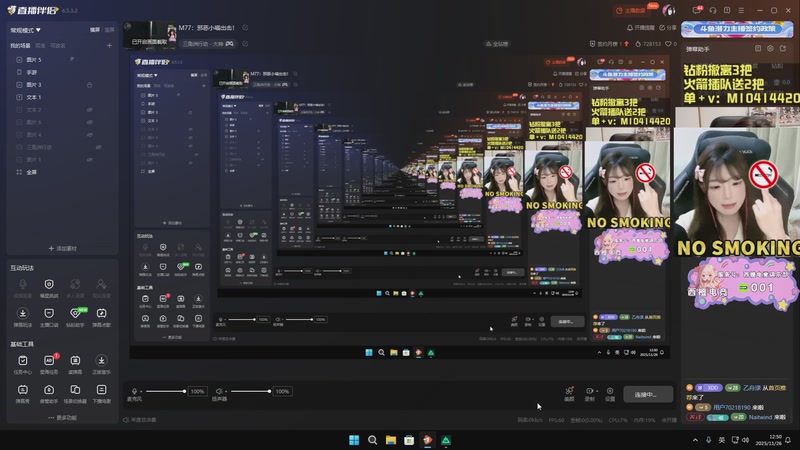Show hidden source 图片 1
This screenshot has width=800, height=450.
(90, 160)
